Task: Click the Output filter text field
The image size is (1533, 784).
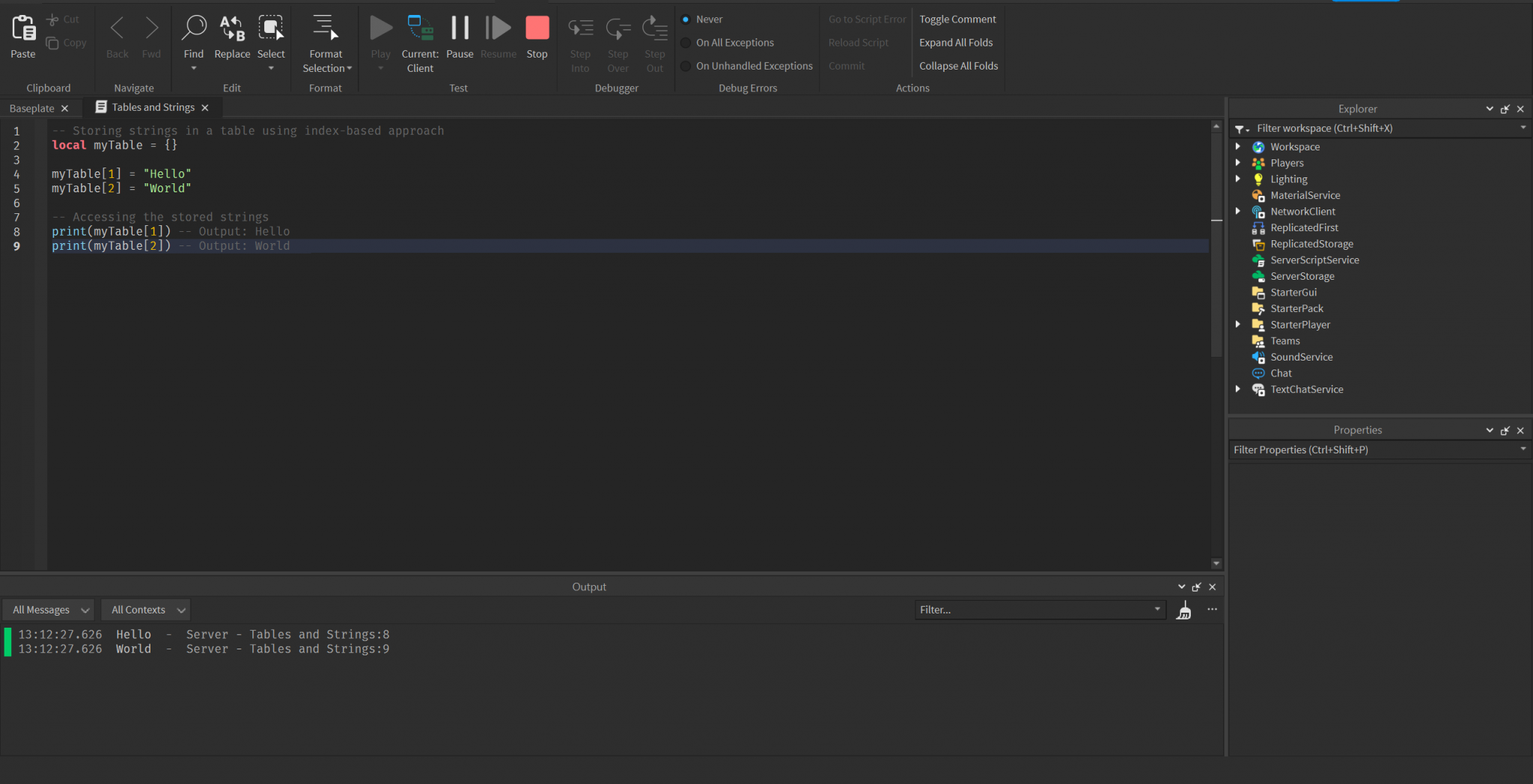Action: pos(1033,610)
